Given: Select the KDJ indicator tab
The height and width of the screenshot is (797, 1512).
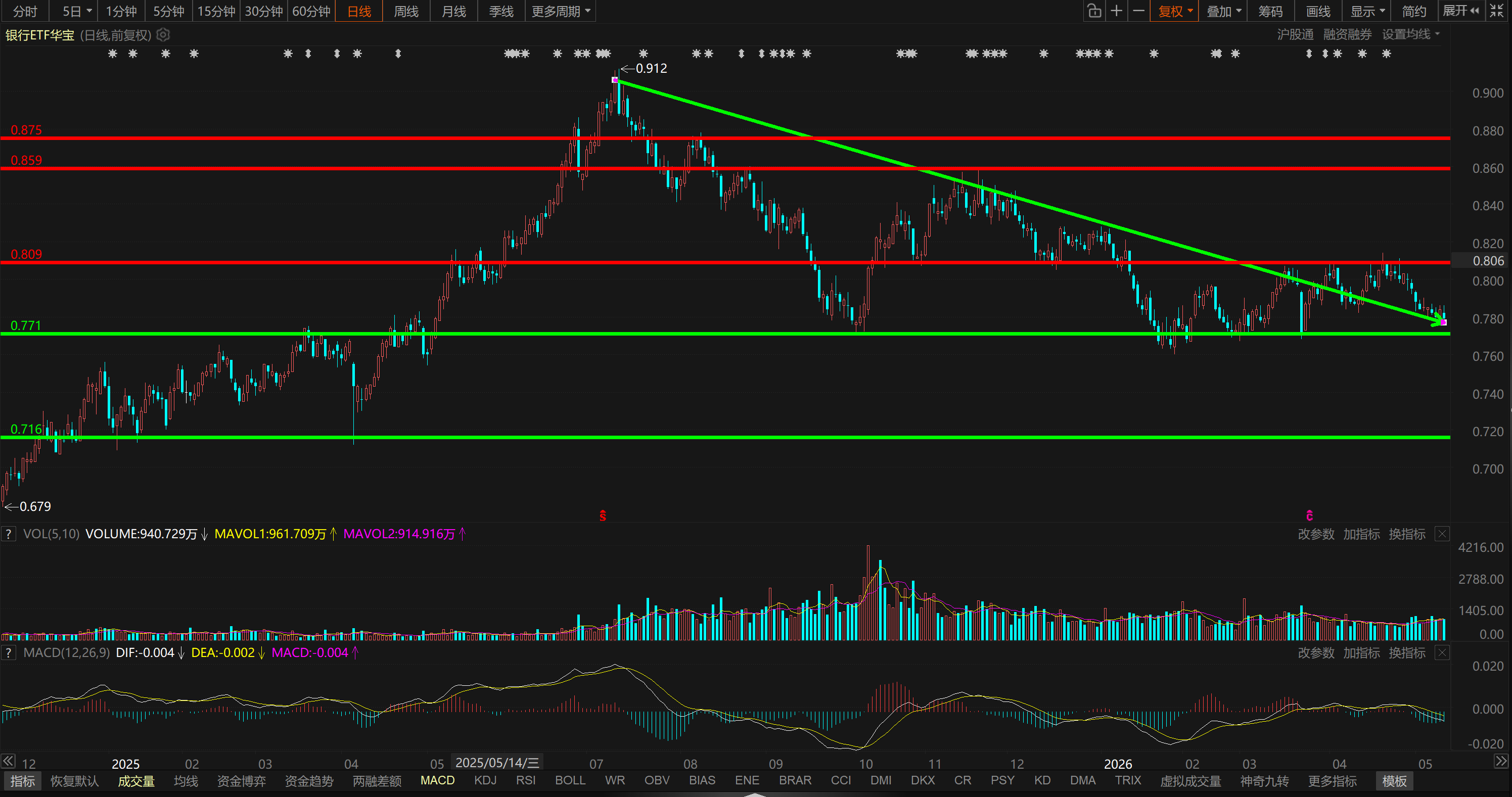Looking at the screenshot, I should [x=485, y=780].
